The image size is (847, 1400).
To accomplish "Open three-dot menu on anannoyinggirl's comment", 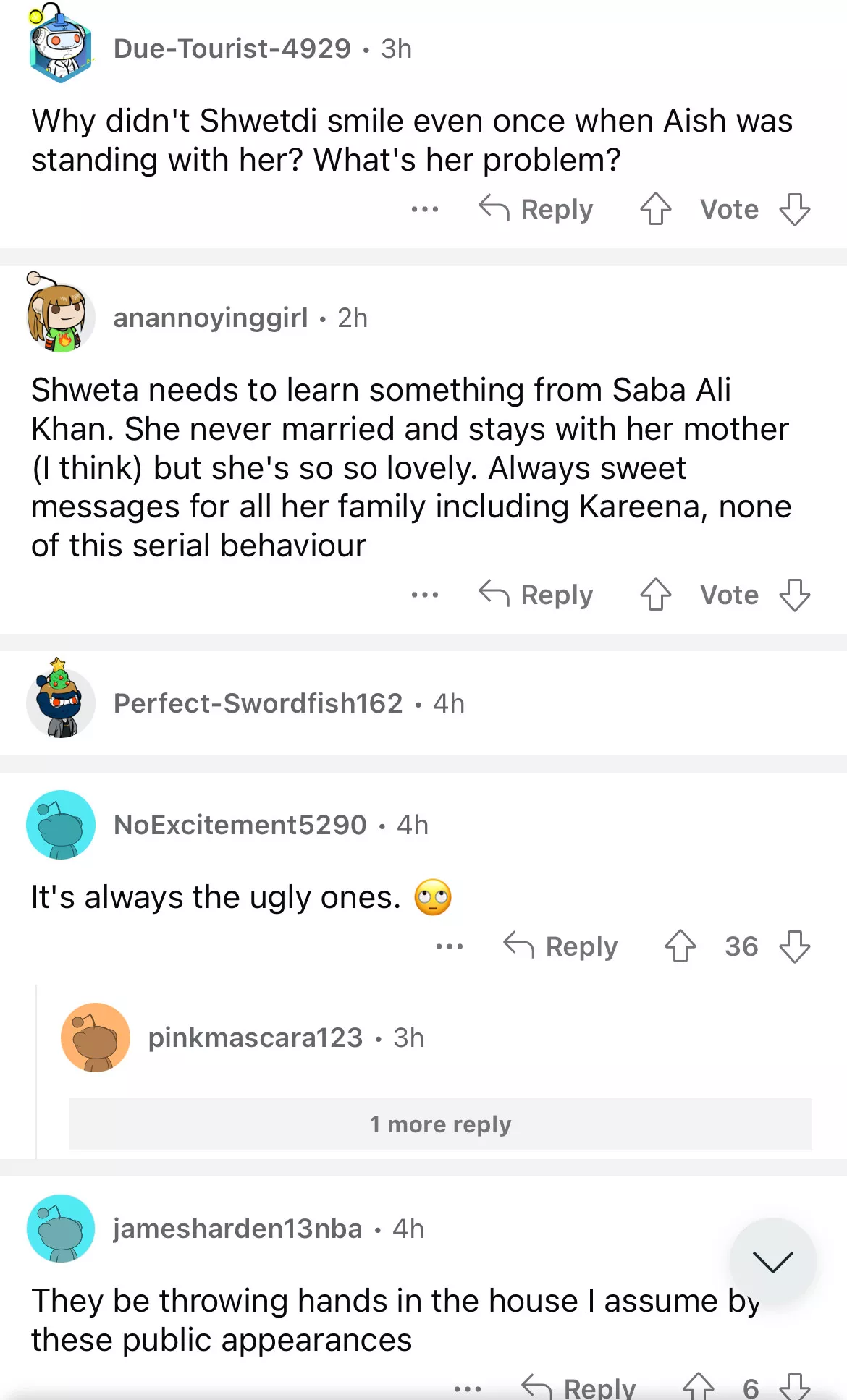I will [425, 595].
